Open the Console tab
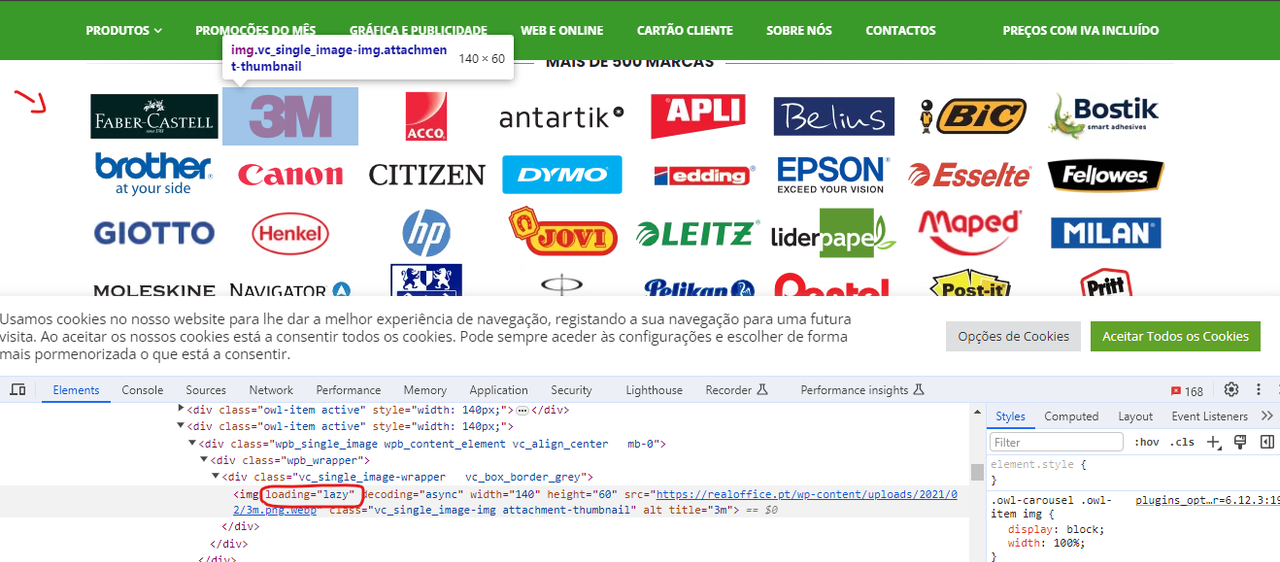Image resolution: width=1280 pixels, height=562 pixels. (x=142, y=390)
